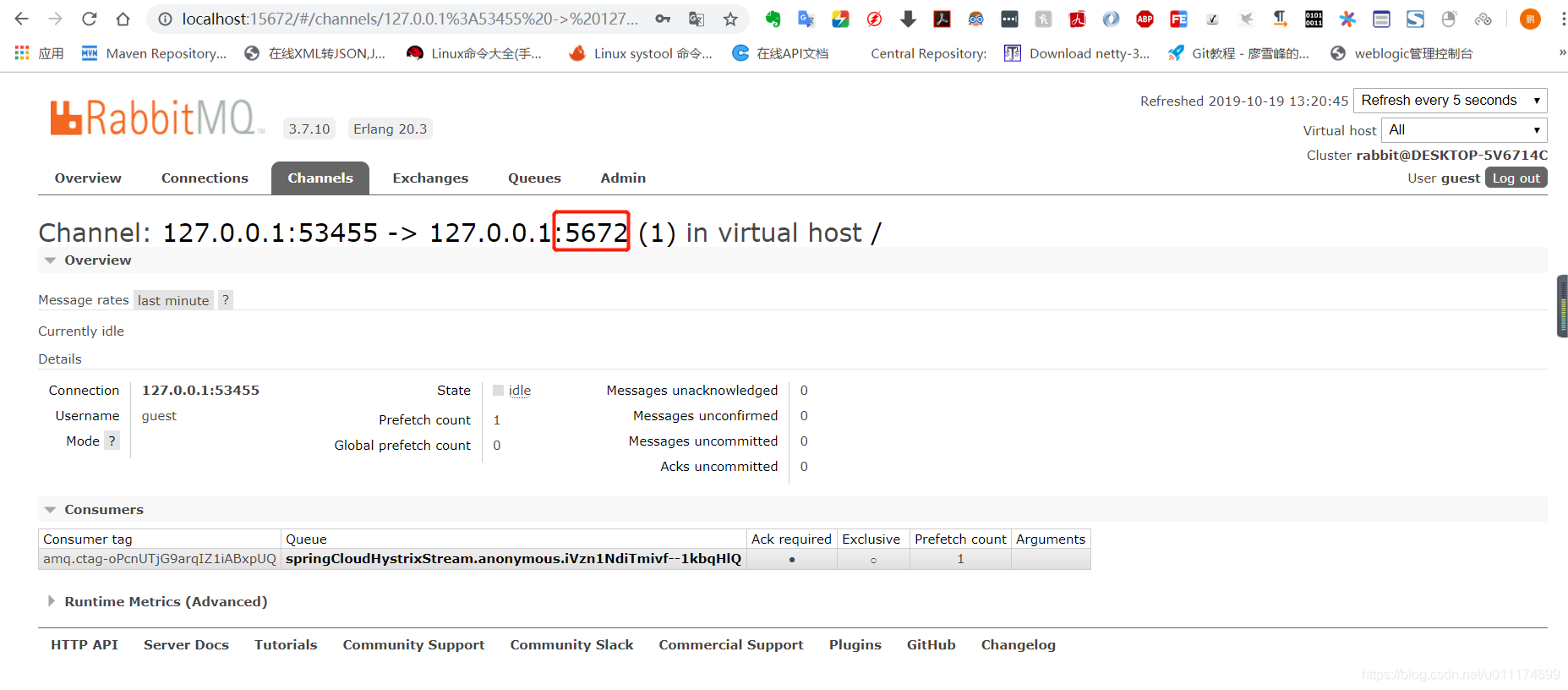Screen dimensions: 1568x690
Task: Click the idle state label
Action: [520, 390]
